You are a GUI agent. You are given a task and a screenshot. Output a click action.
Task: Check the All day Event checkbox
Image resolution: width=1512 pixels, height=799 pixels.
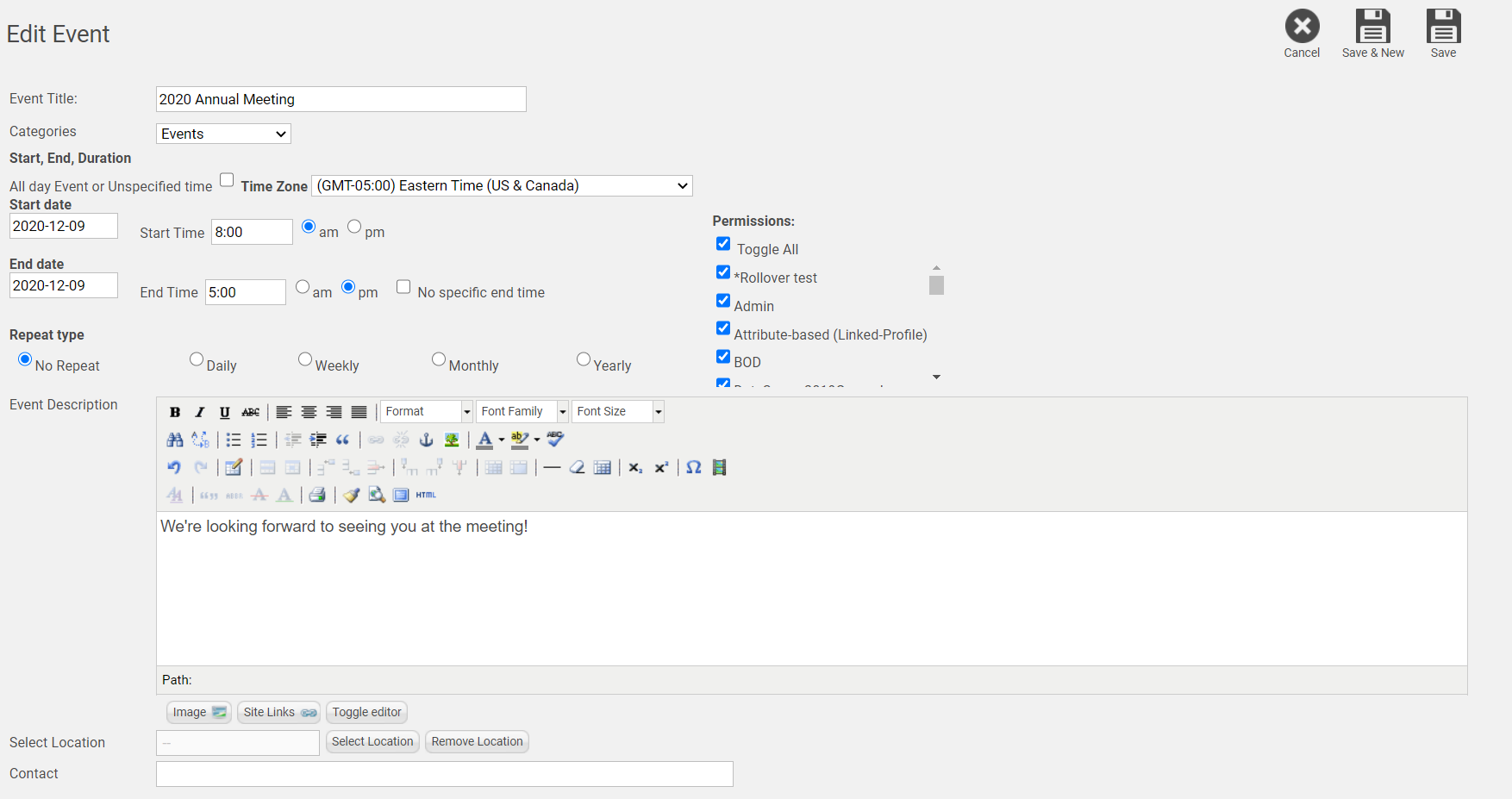(x=227, y=180)
